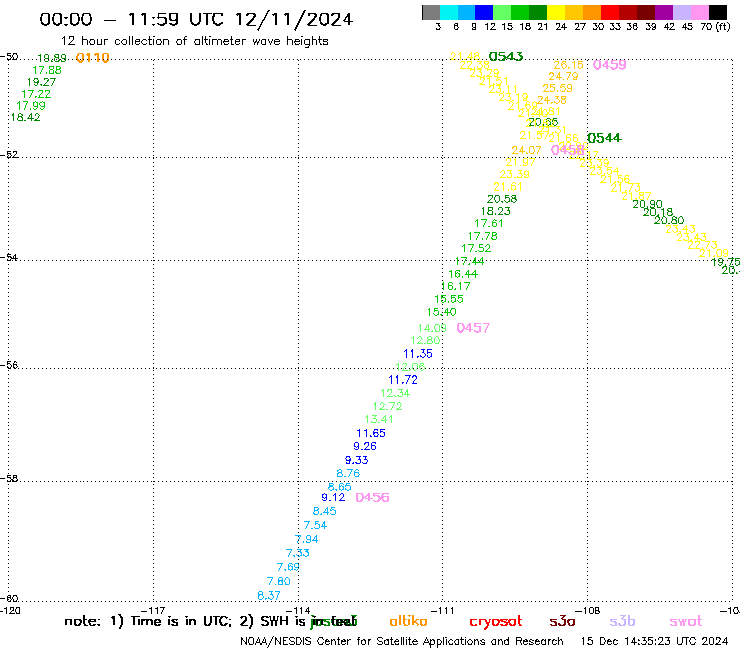The height and width of the screenshot is (650, 740).
Task: Click the wave height value 14.09
Action: click(x=432, y=328)
